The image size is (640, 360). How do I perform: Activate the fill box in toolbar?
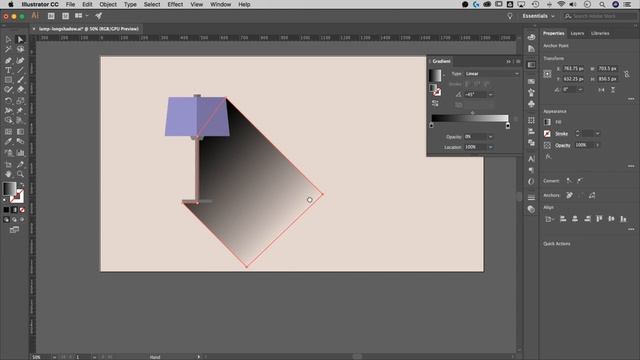coord(9,189)
